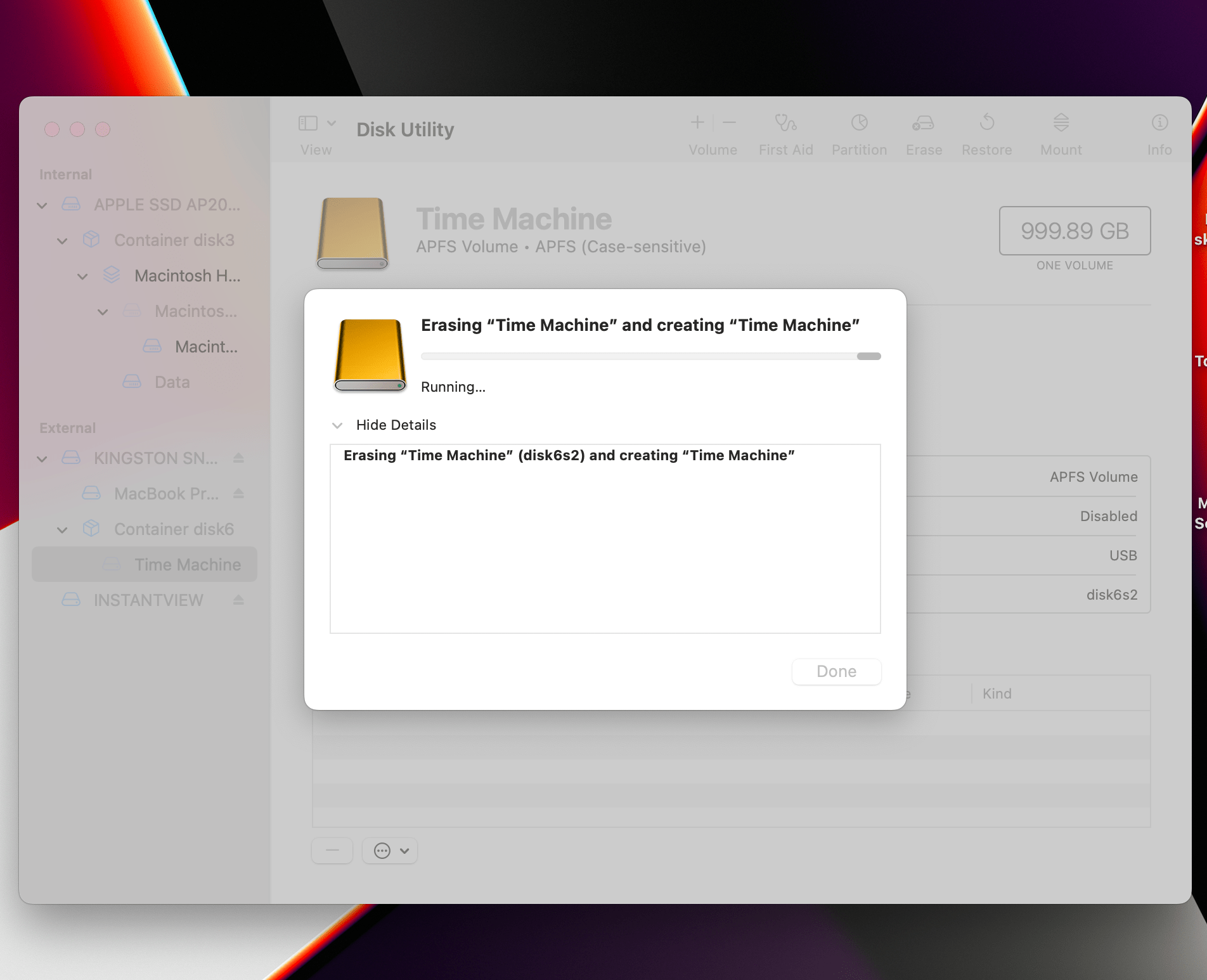Image resolution: width=1207 pixels, height=980 pixels.
Task: Remove a volume with the minus icon
Action: point(728,122)
